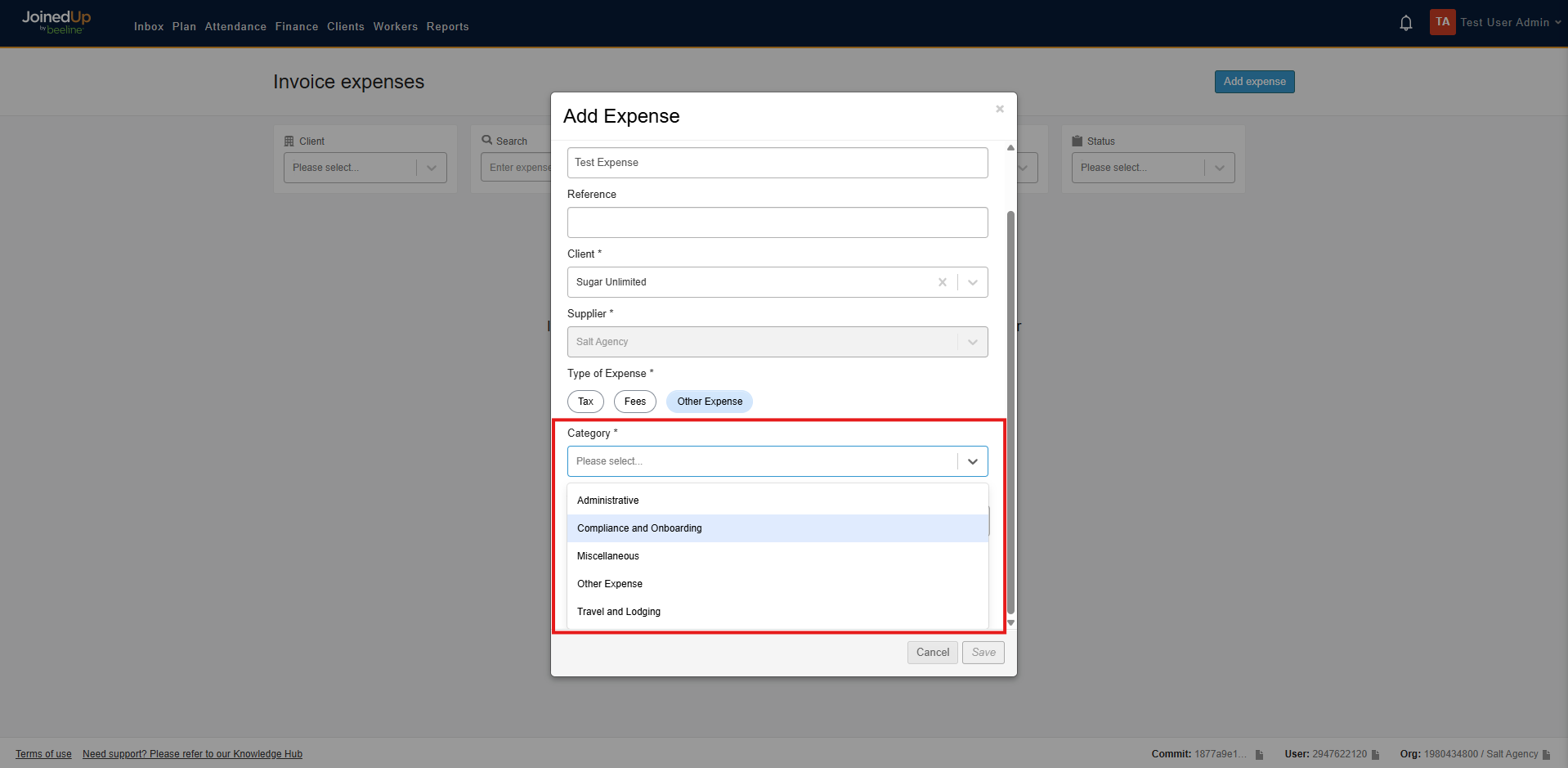Image resolution: width=1568 pixels, height=768 pixels.
Task: Open the Finance menu
Action: click(296, 26)
